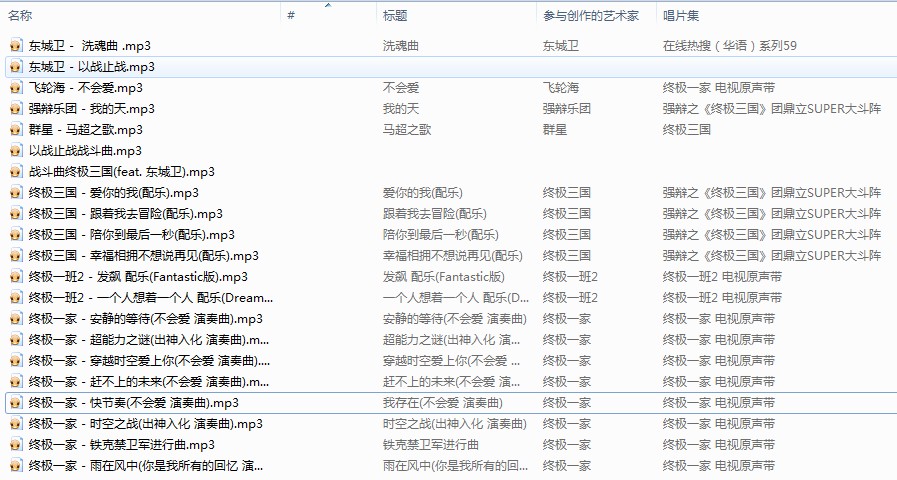Click mp3 icon of 东城卫 - 洗魂曲
Image resolution: width=897 pixels, height=480 pixels.
[x=17, y=46]
